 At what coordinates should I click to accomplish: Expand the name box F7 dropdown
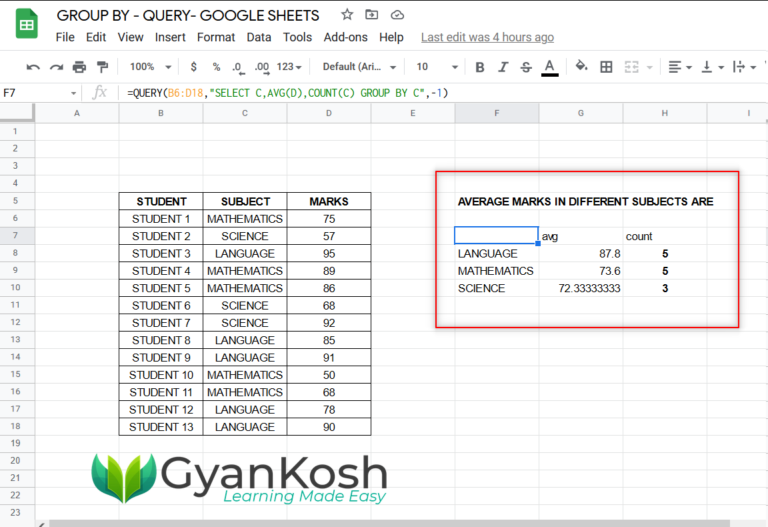73,93
